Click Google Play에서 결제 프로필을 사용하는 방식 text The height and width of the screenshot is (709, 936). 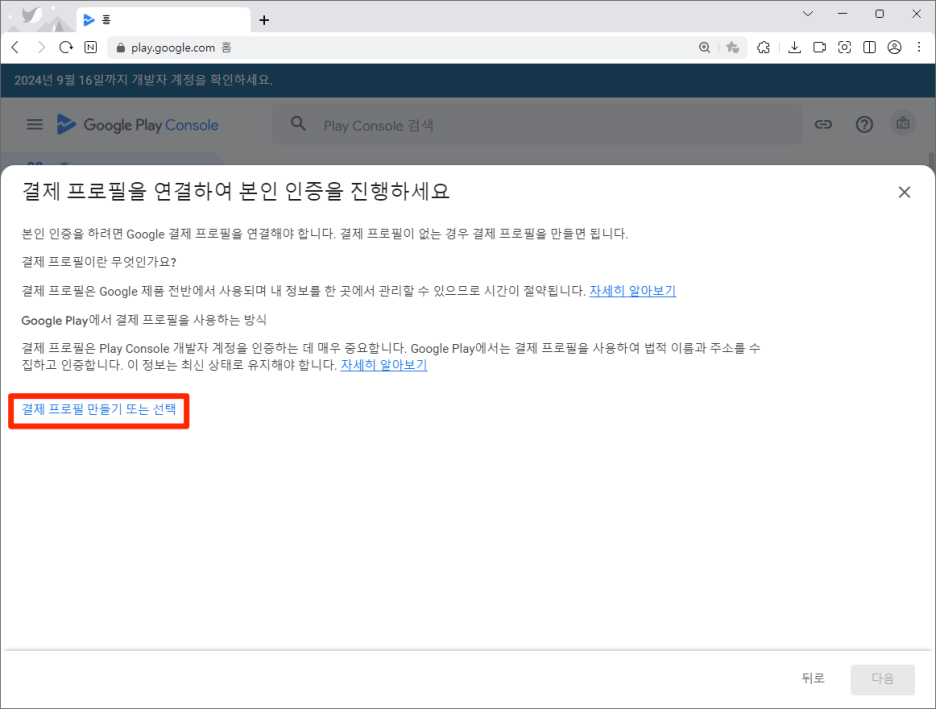(144, 320)
